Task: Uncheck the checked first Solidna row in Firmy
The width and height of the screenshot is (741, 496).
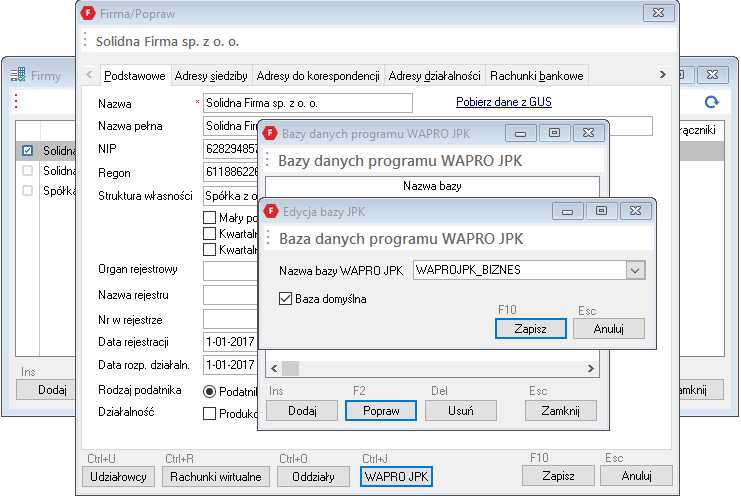Action: point(27,151)
